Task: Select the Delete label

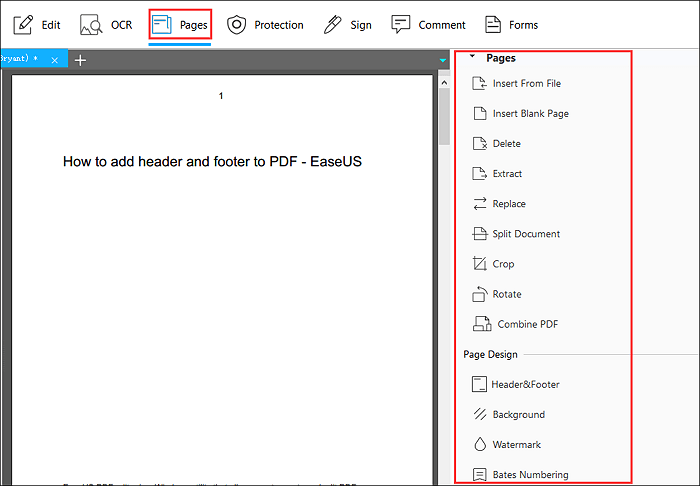Action: (x=507, y=144)
